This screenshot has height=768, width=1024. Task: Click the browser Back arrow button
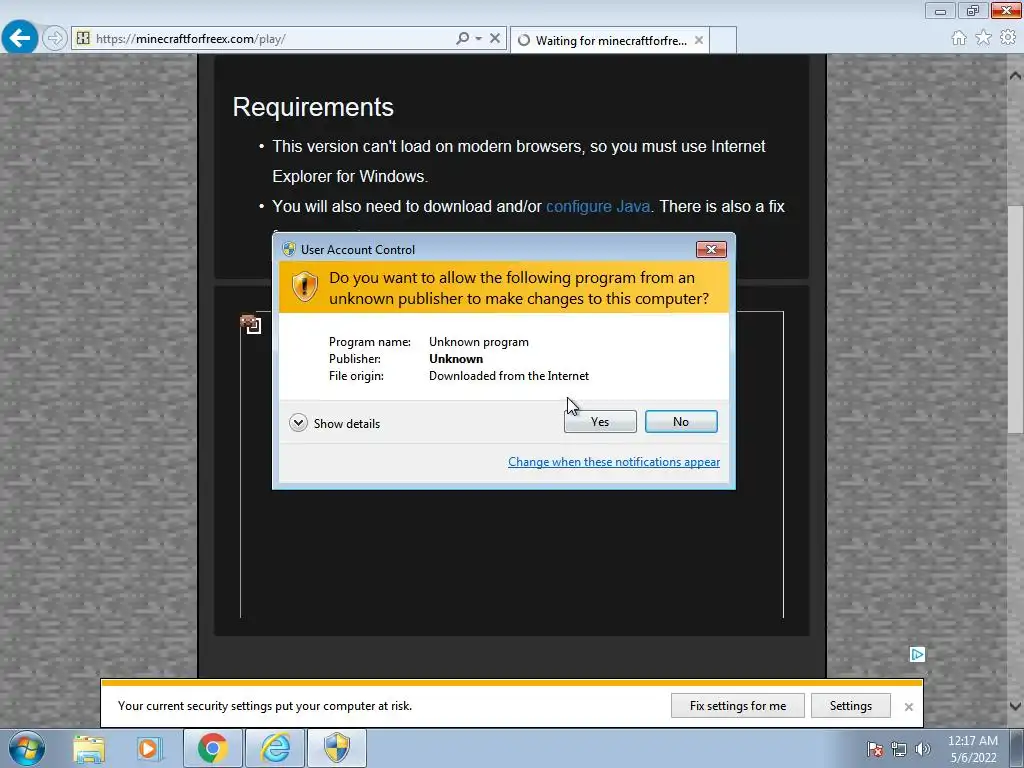tap(20, 38)
